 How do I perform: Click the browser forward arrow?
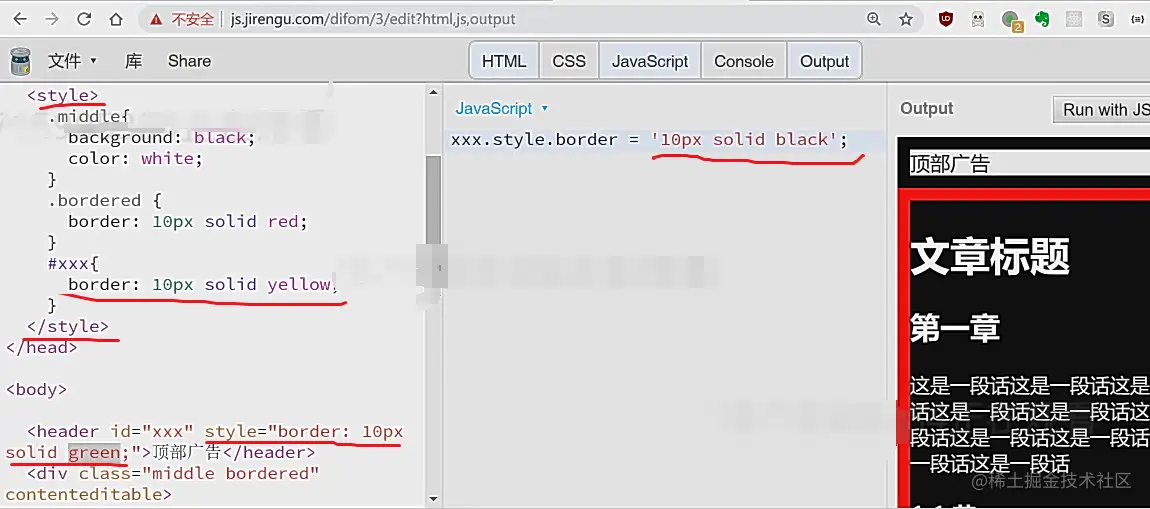52,19
